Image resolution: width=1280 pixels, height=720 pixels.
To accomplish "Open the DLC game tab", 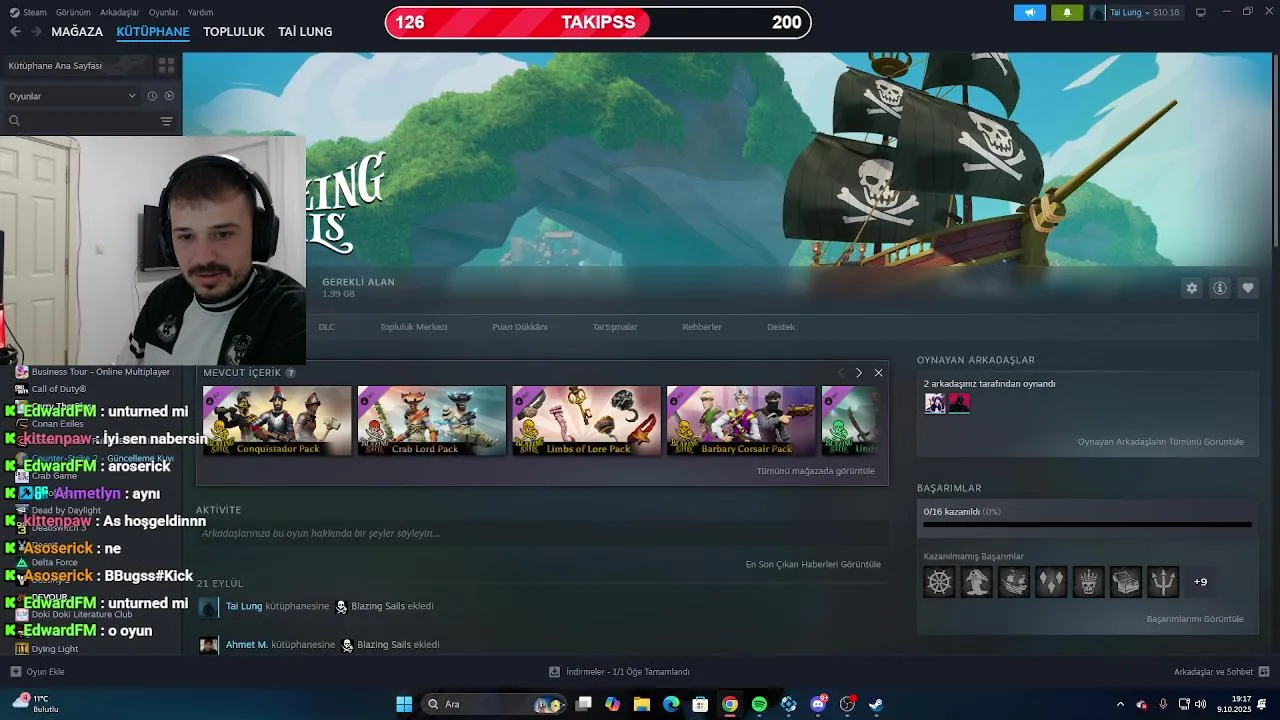I will (x=327, y=327).
